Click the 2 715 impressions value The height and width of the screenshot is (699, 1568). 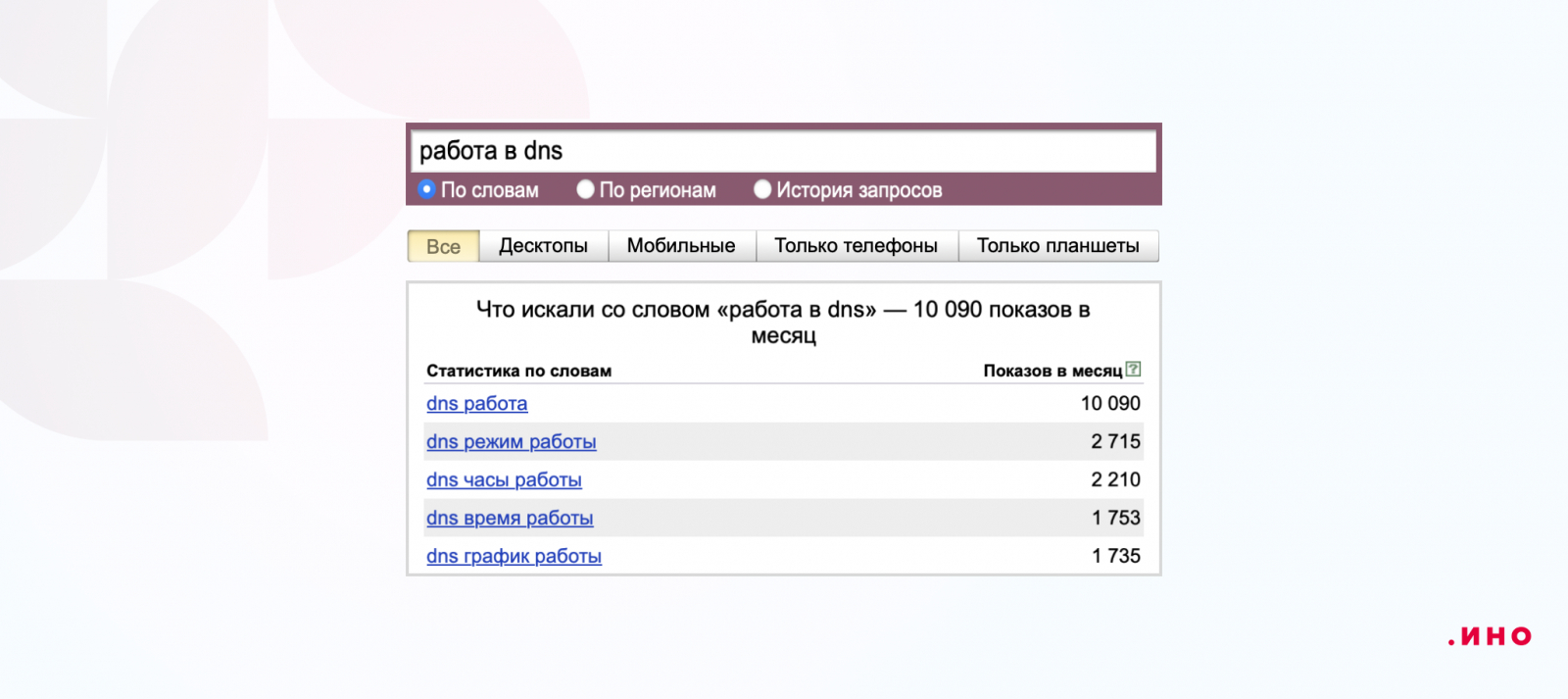click(x=1115, y=442)
